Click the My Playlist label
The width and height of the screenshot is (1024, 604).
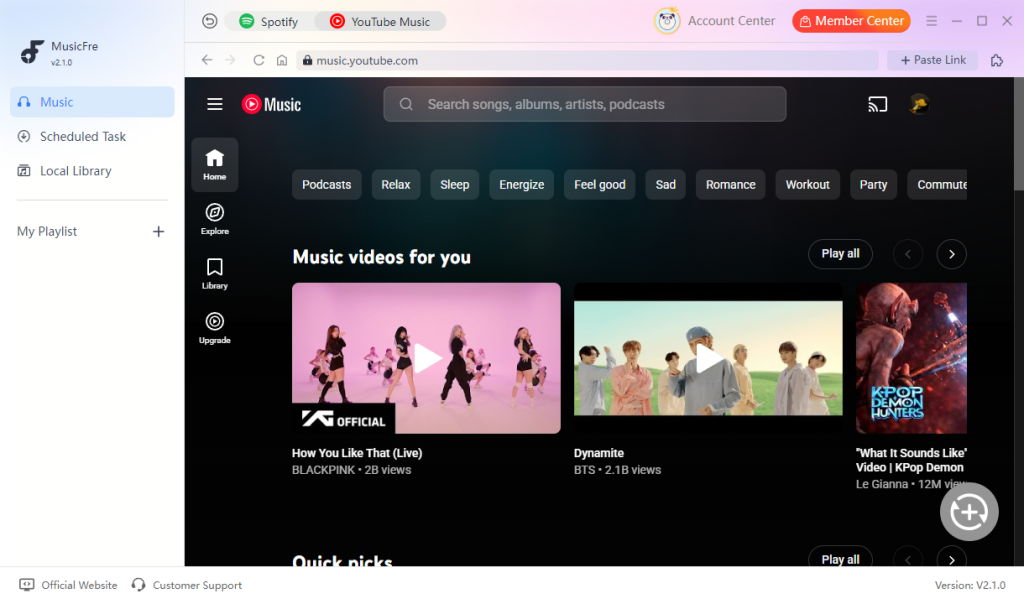pos(47,231)
